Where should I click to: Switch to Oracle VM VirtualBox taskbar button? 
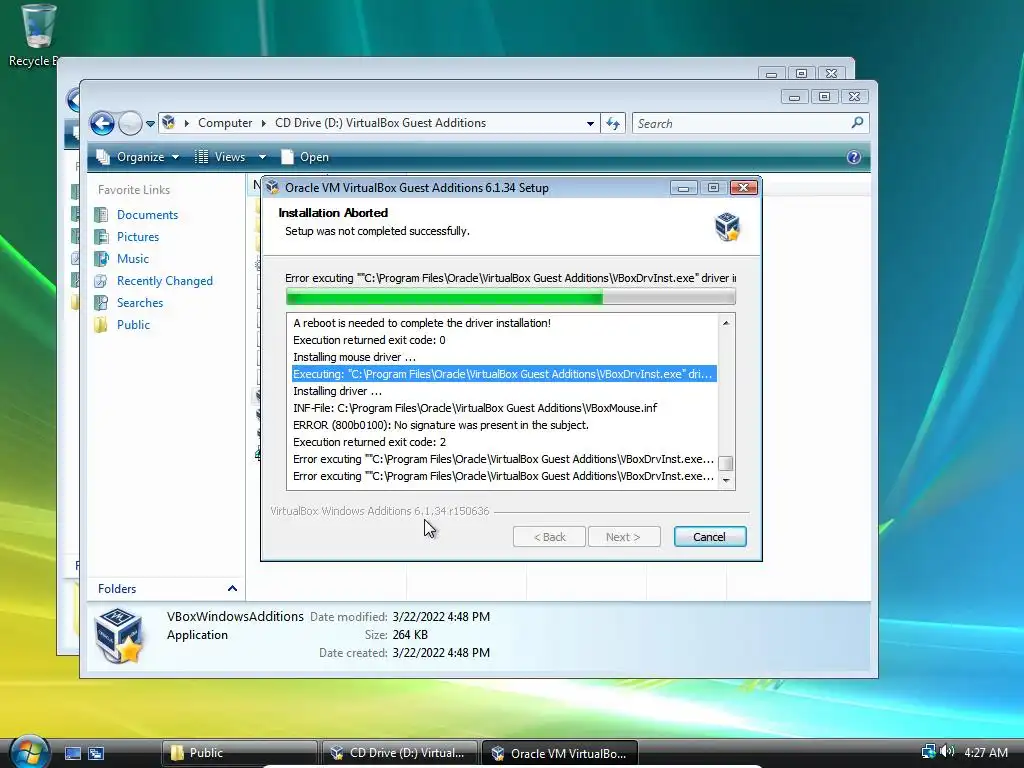(x=560, y=753)
